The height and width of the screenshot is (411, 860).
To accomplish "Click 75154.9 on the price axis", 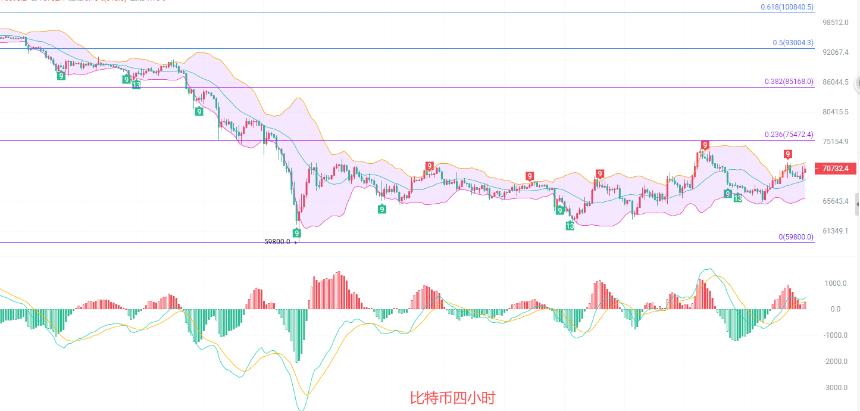I will tap(836, 142).
